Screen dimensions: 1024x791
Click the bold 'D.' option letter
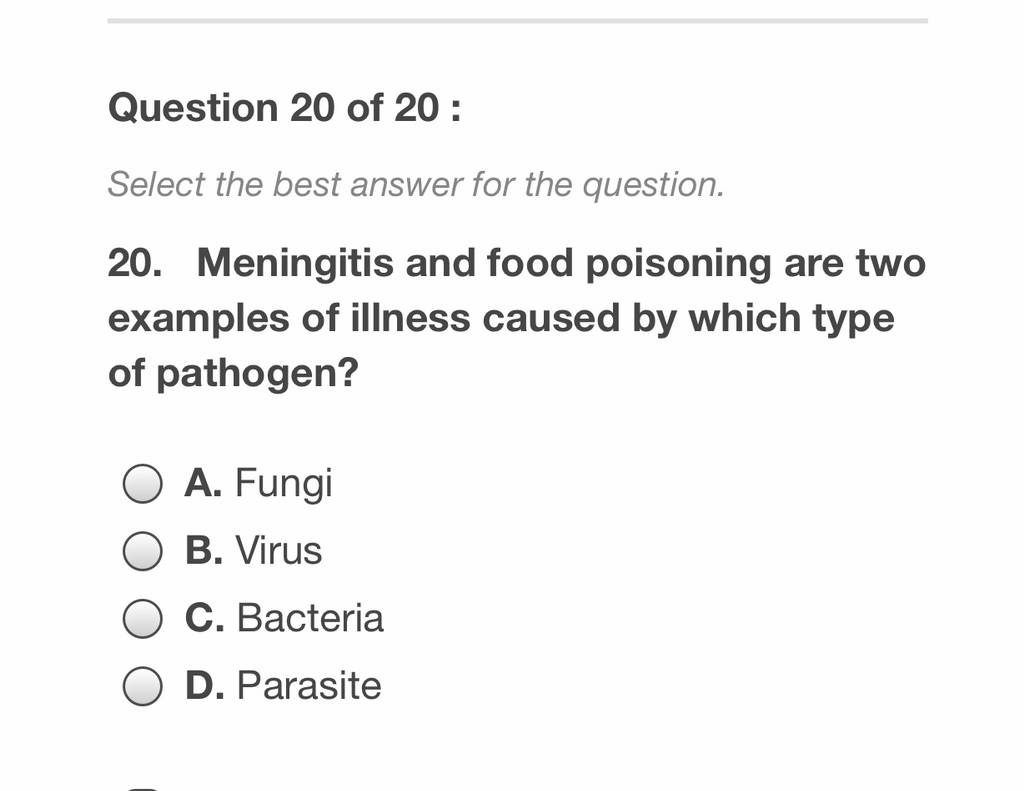205,686
